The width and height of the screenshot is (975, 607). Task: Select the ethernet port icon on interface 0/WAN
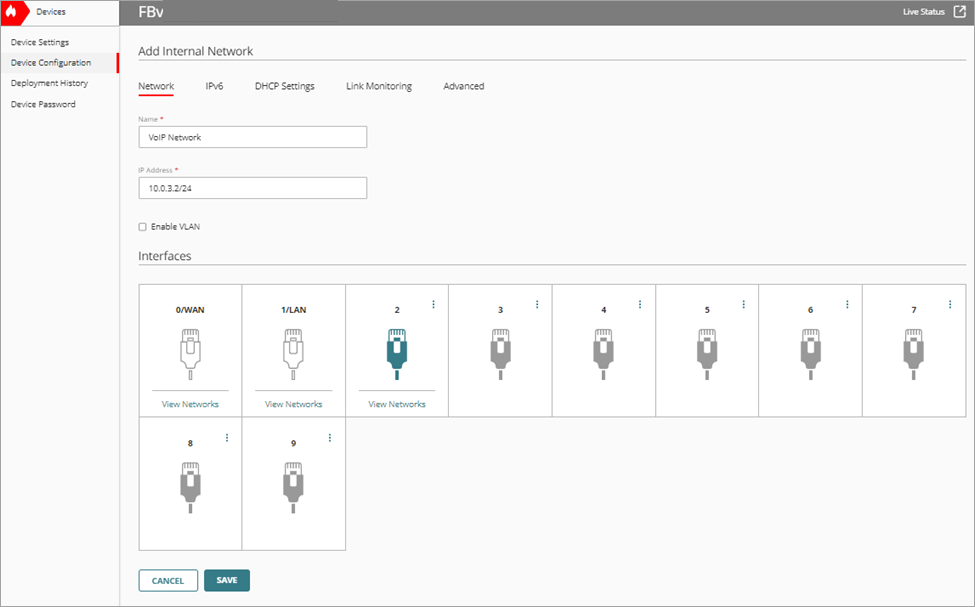189,355
